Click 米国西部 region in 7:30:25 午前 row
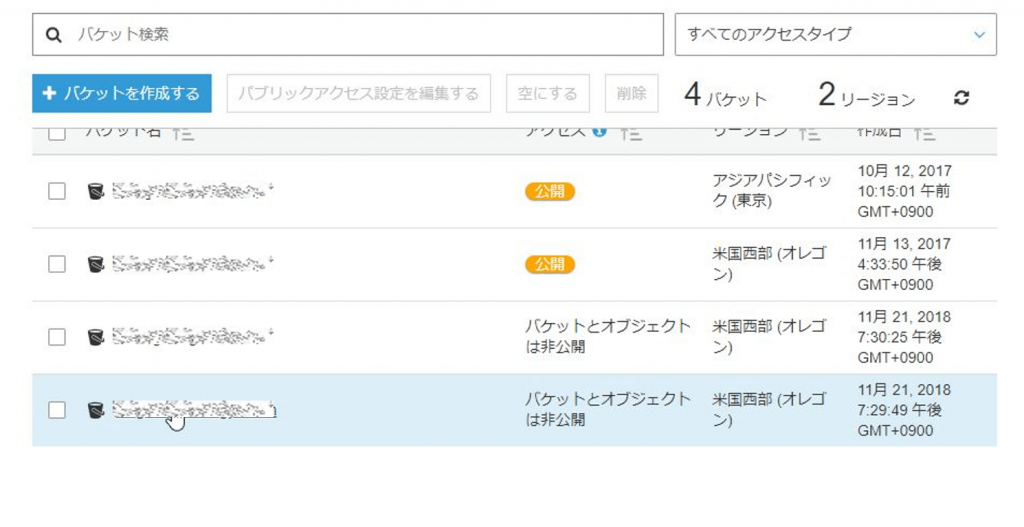Screen dimensions: 1024x527 point(769,336)
